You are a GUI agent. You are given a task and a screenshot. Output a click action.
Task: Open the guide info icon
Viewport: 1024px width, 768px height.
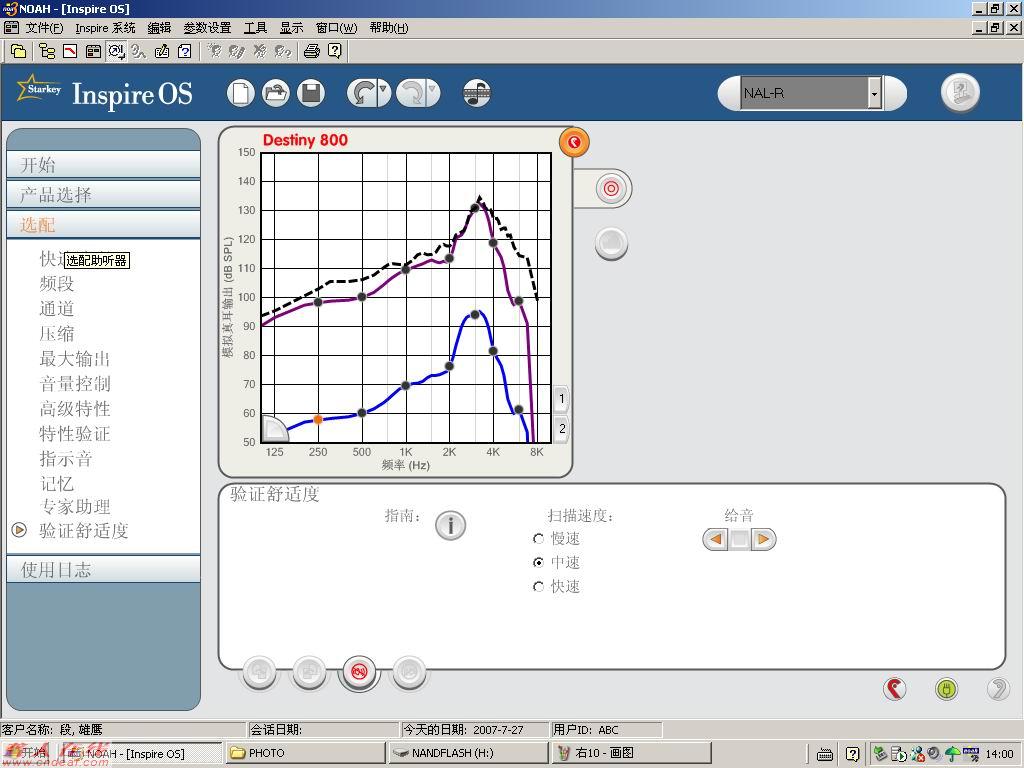point(451,525)
